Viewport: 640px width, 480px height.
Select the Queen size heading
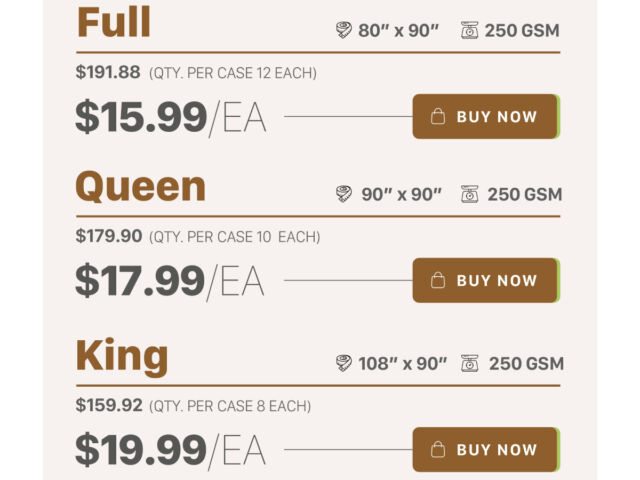click(141, 187)
